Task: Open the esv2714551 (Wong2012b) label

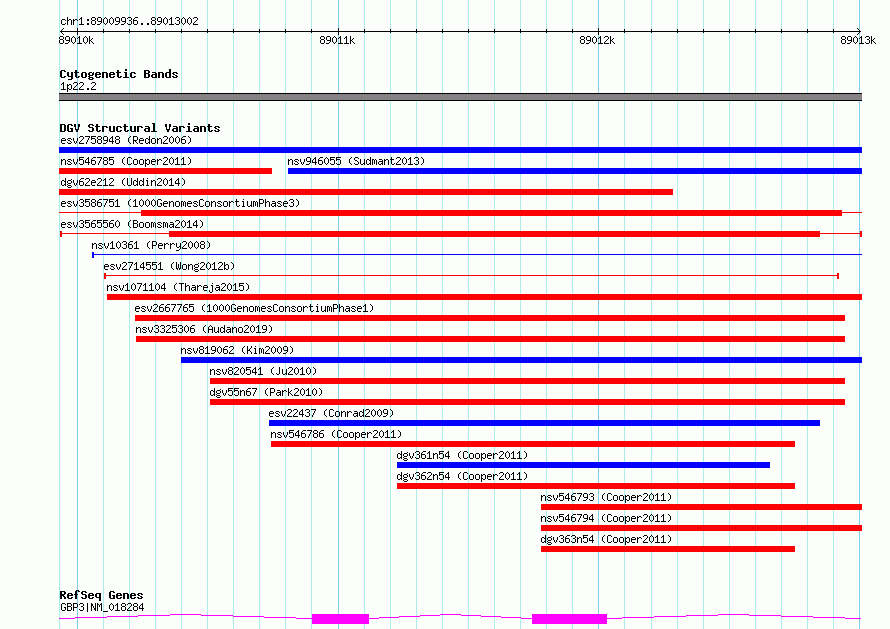Action: click(x=169, y=266)
